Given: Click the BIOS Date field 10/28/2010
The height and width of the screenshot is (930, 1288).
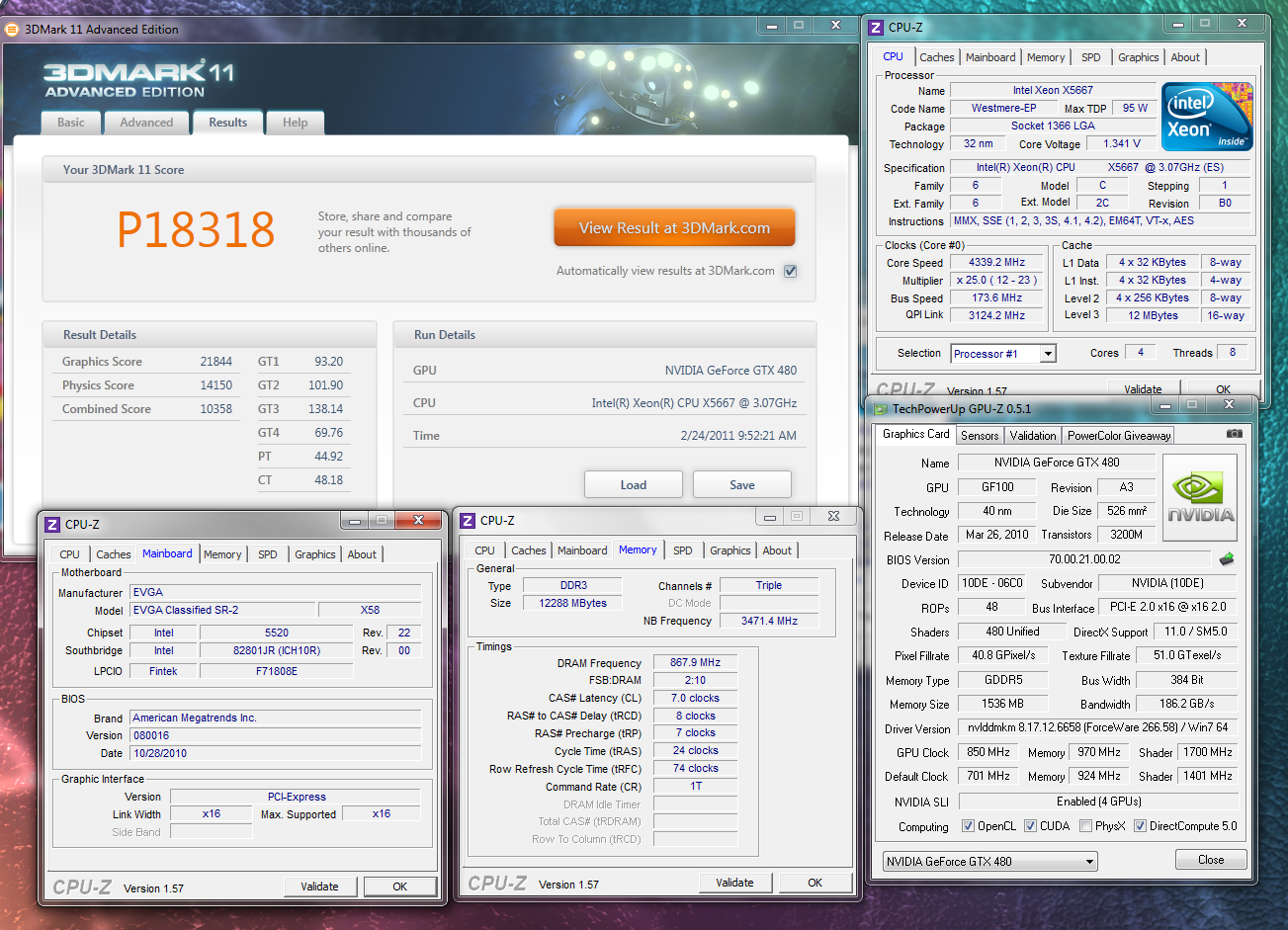Looking at the screenshot, I should [276, 753].
